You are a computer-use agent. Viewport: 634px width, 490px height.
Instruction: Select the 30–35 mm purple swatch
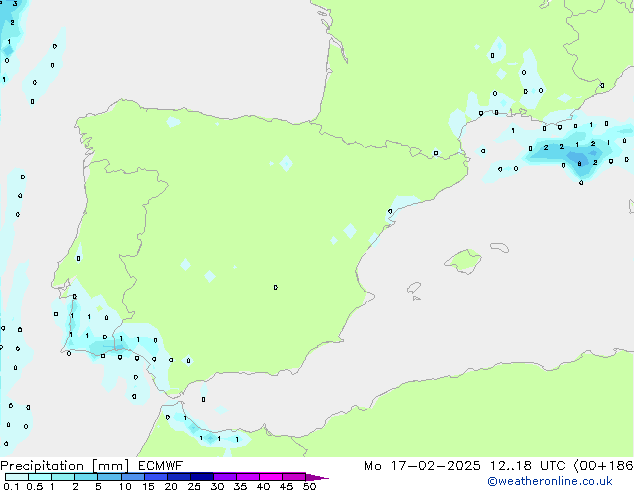coord(225,477)
